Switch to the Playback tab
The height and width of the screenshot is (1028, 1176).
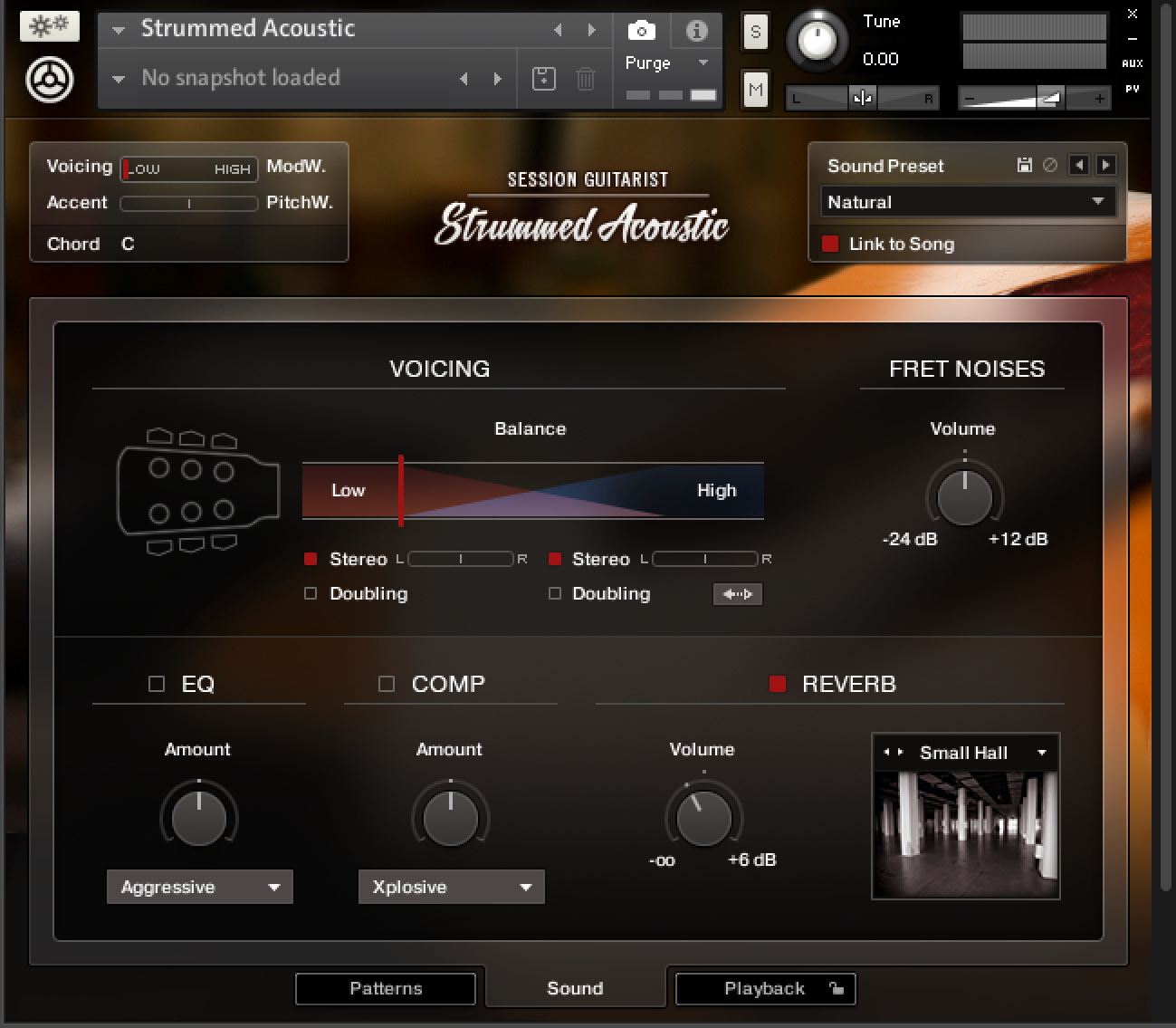tap(765, 988)
